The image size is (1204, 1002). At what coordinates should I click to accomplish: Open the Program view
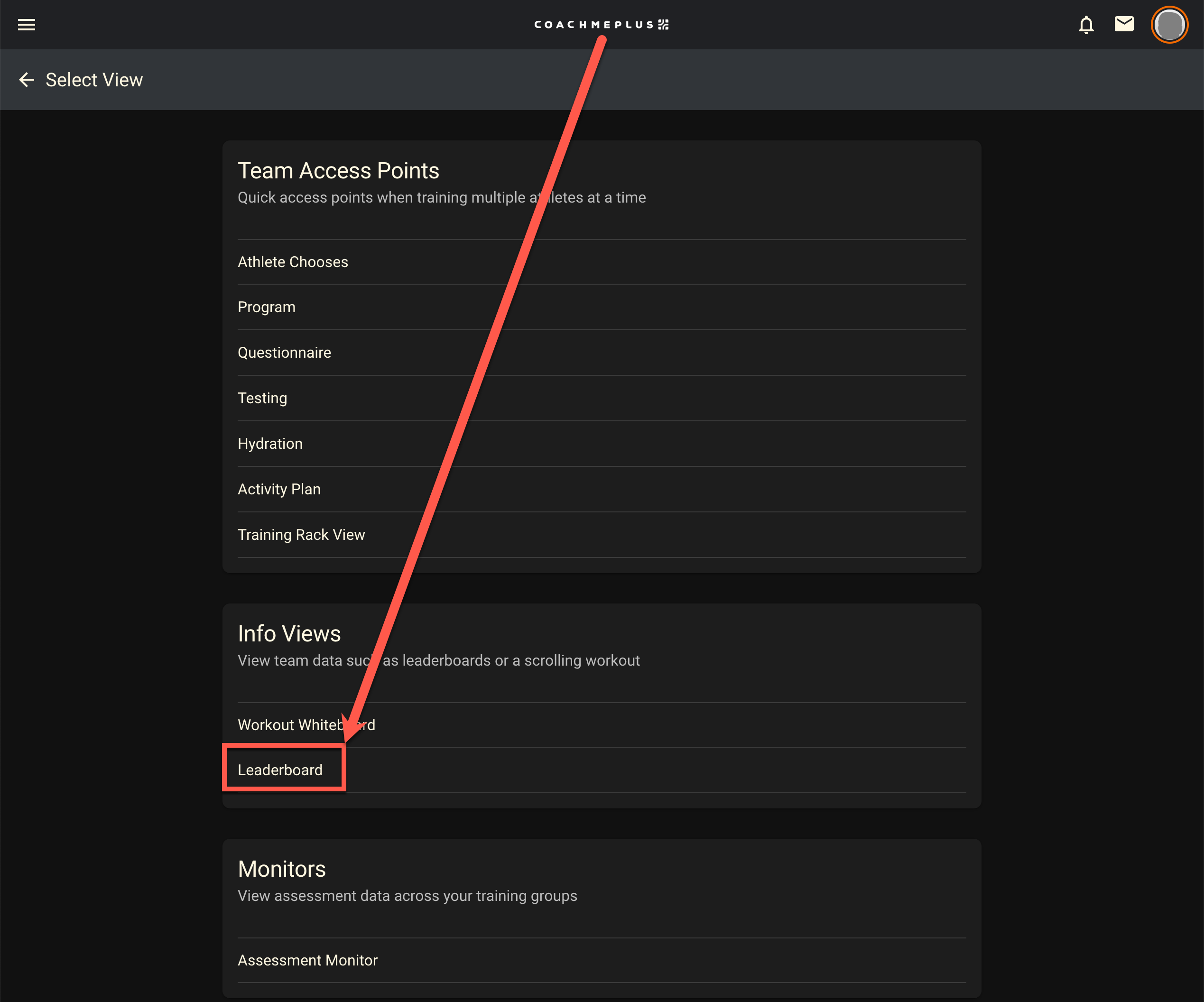(x=602, y=307)
